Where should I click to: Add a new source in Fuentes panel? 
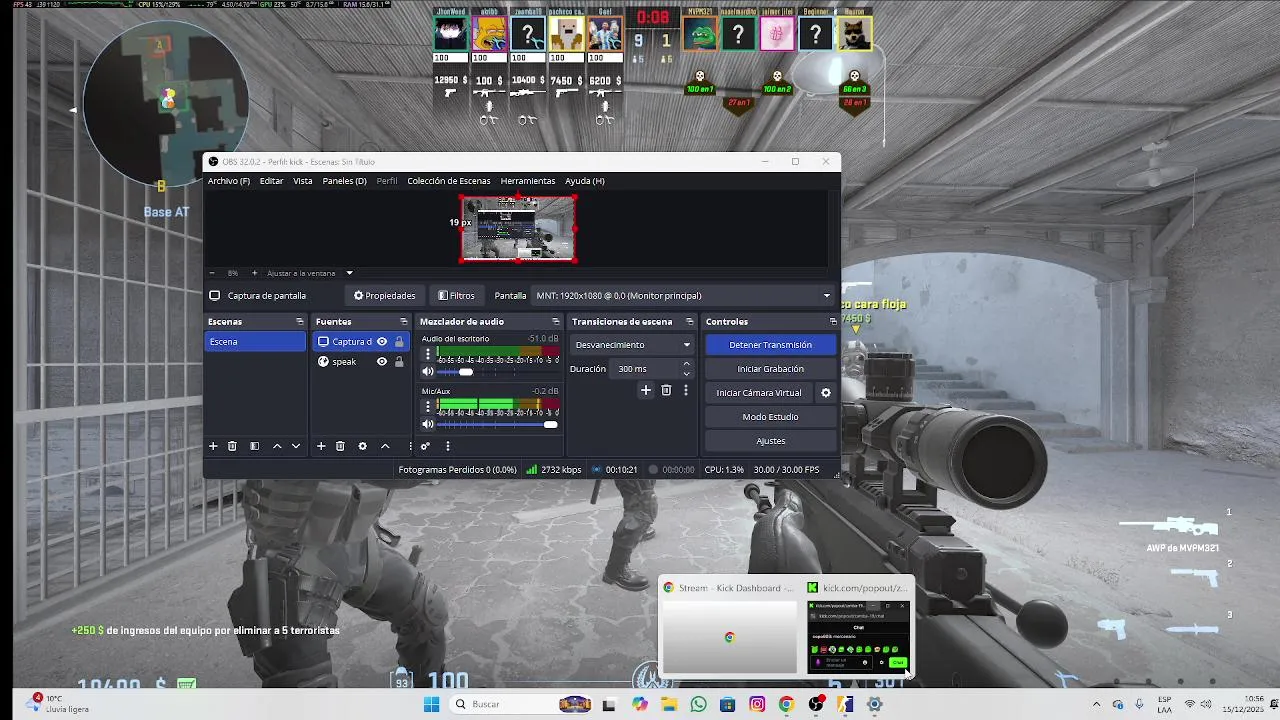point(321,446)
